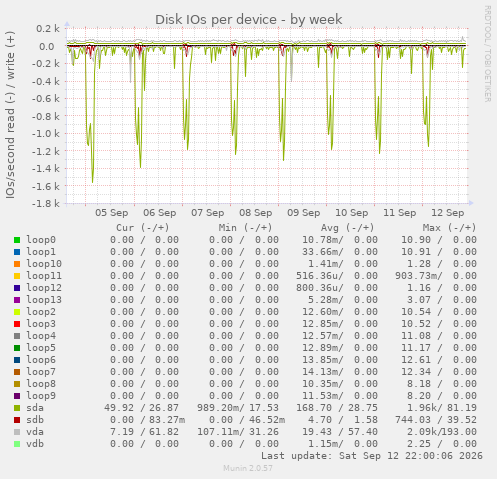The image size is (497, 479).
Task: Click the loop3 red color swatch
Action: click(17, 324)
